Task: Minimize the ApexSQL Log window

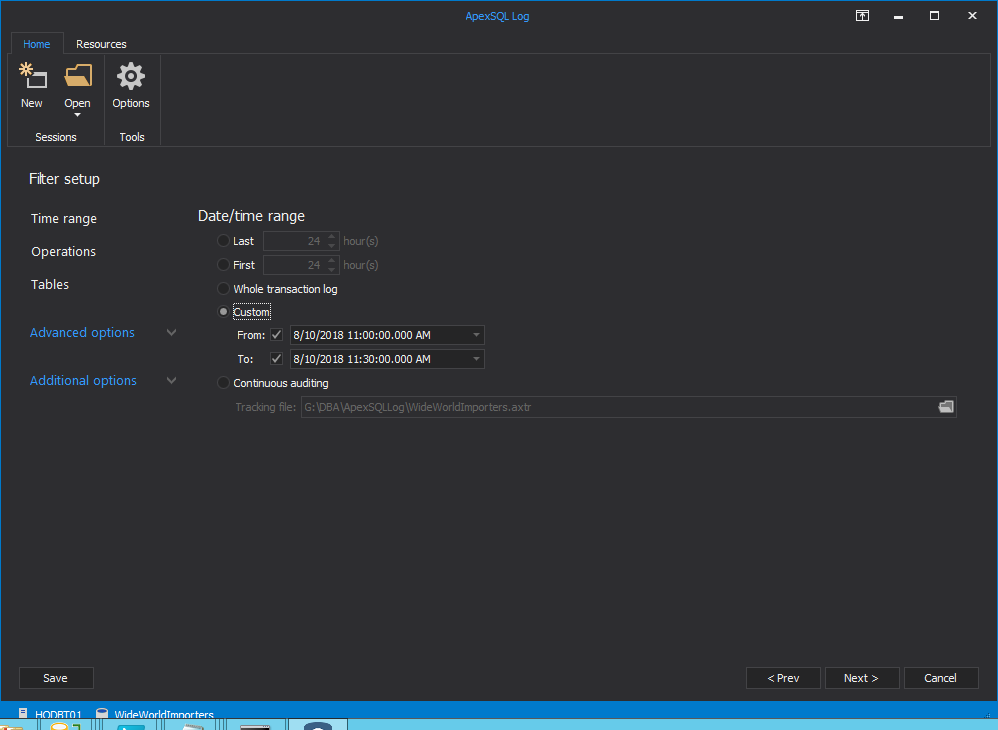Action: 898,16
